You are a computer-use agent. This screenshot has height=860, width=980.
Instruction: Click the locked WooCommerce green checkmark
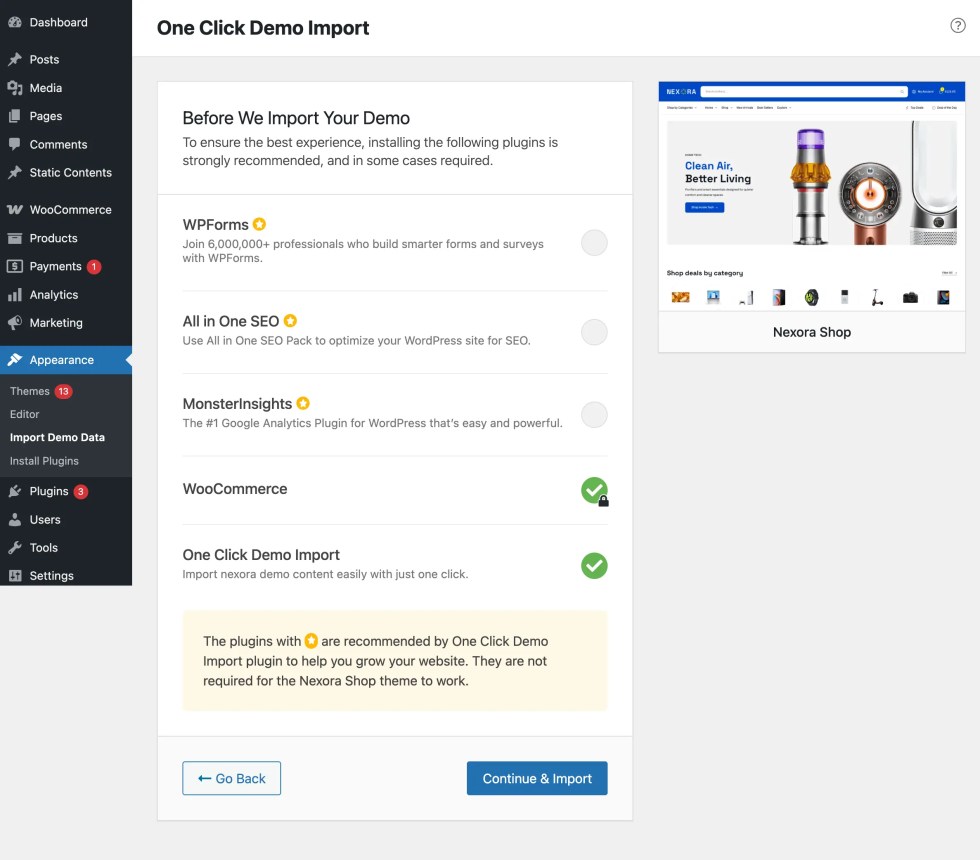coord(594,491)
